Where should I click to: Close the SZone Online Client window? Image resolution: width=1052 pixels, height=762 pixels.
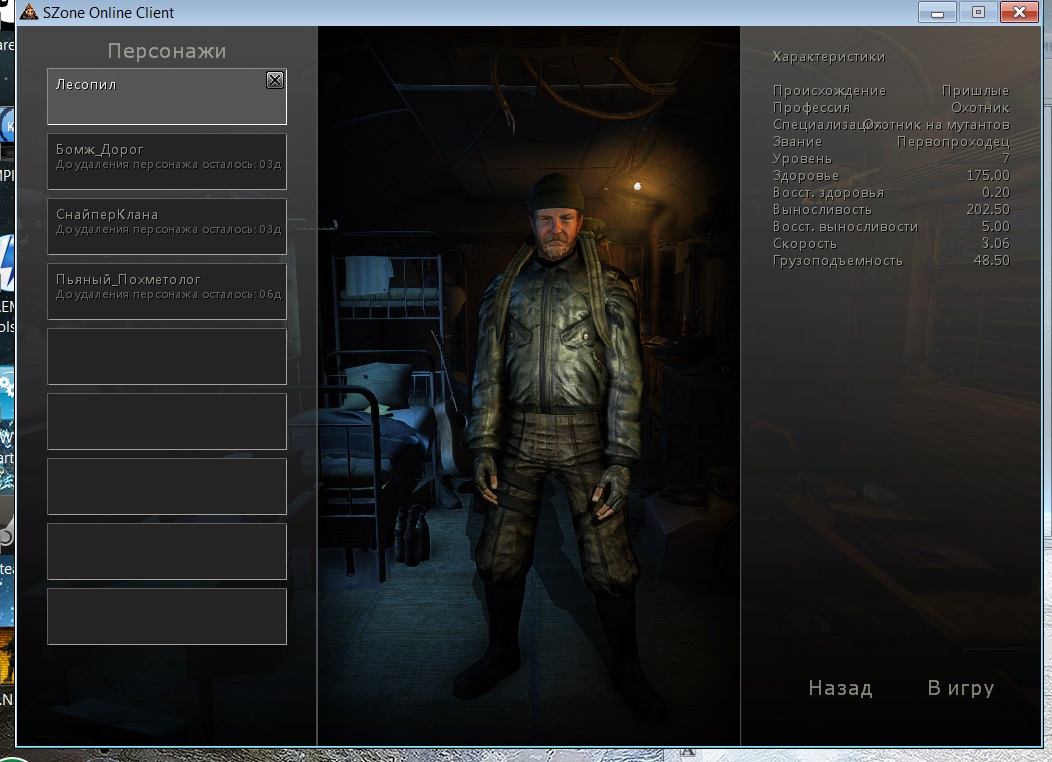tap(1019, 13)
